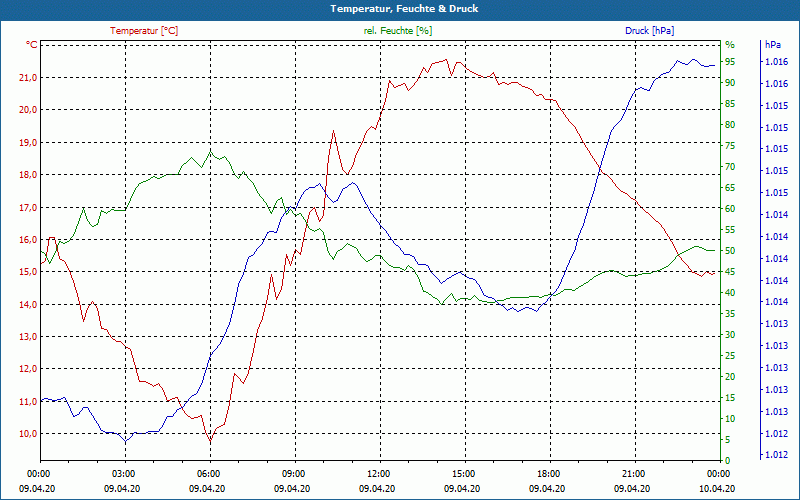Click the 15 humidity axis value
The height and width of the screenshot is (500, 800).
point(730,398)
